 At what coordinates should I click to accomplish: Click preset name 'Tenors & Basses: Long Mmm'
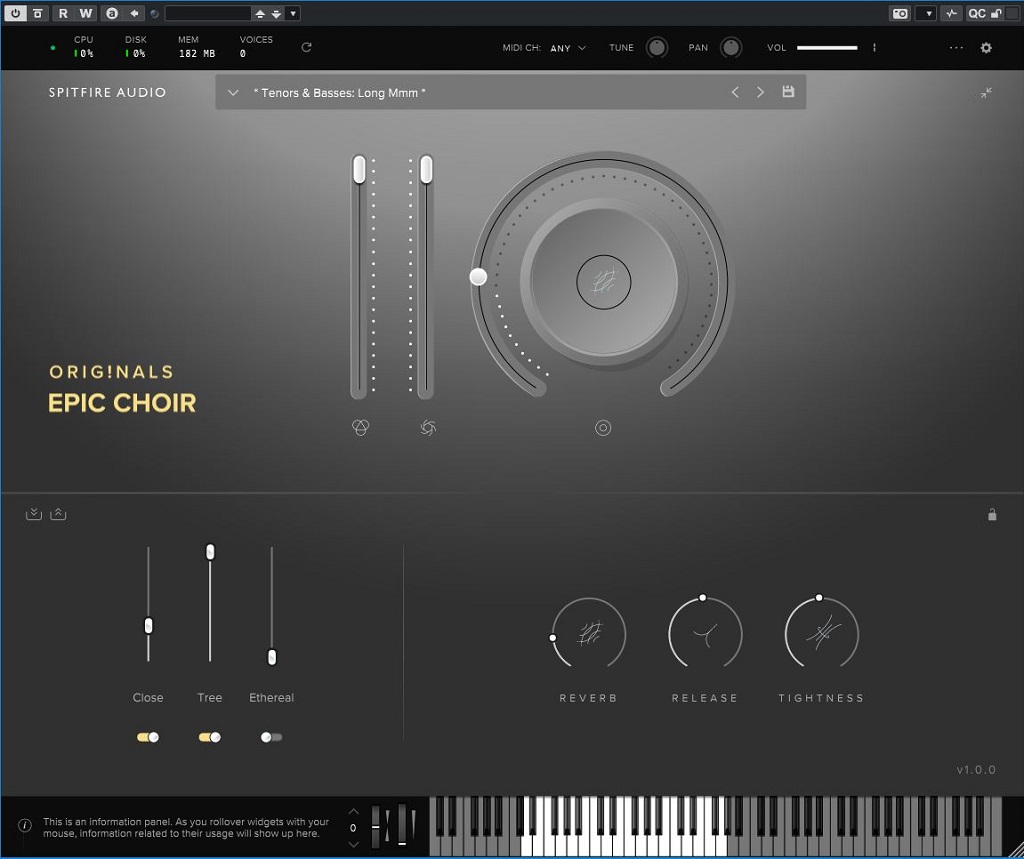click(x=339, y=93)
